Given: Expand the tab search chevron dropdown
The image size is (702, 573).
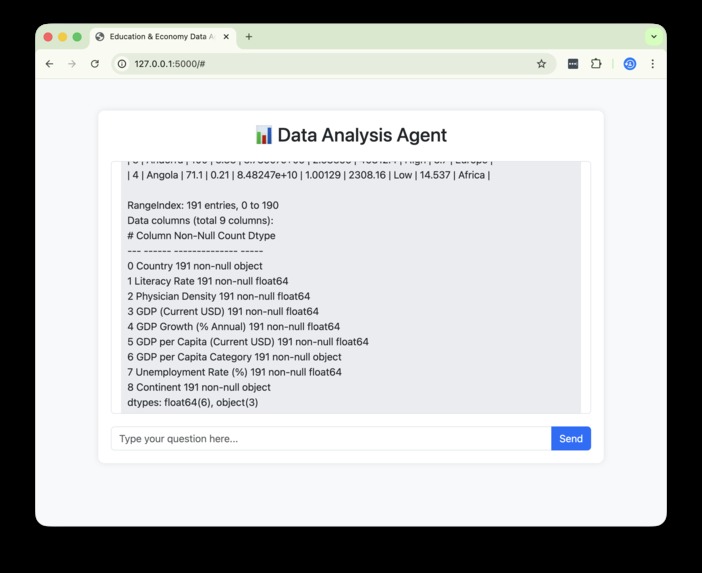Looking at the screenshot, I should tap(654, 37).
